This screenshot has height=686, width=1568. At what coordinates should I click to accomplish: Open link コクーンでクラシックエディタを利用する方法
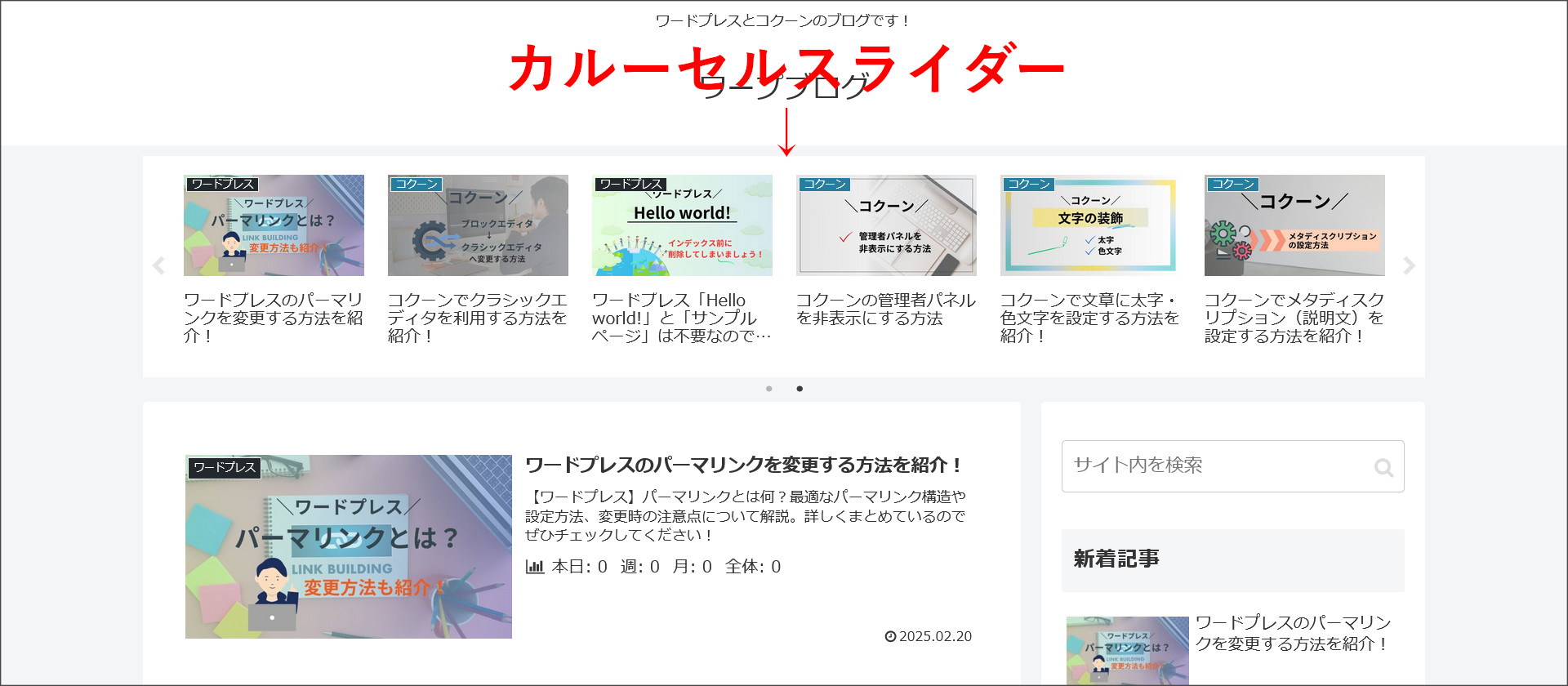tap(478, 318)
